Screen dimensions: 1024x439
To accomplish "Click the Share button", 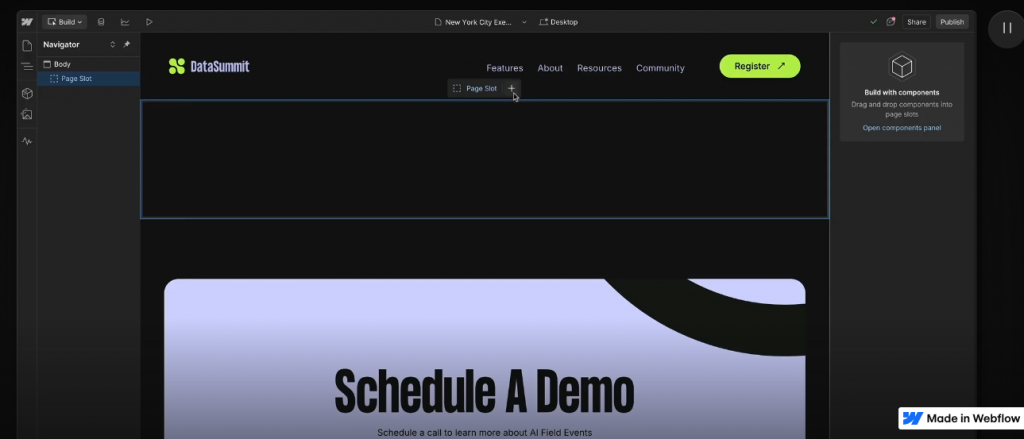I will point(916,22).
